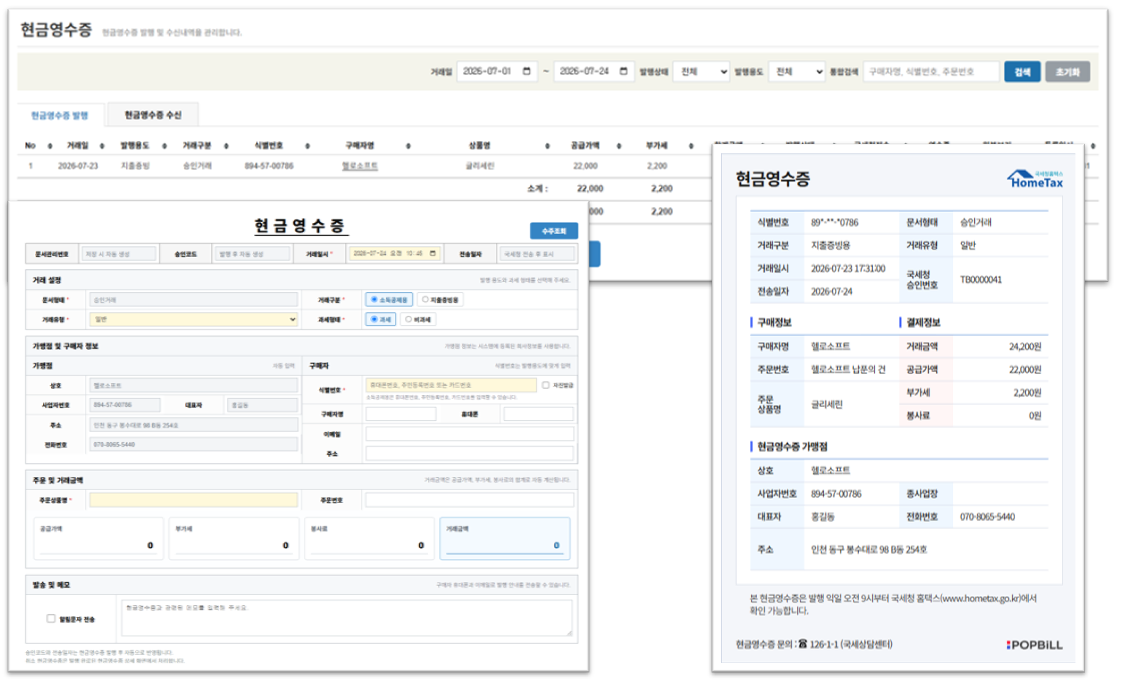Screen dimensions: 1122x684
Task: Open the start date calendar picker icon
Action: pos(527,72)
